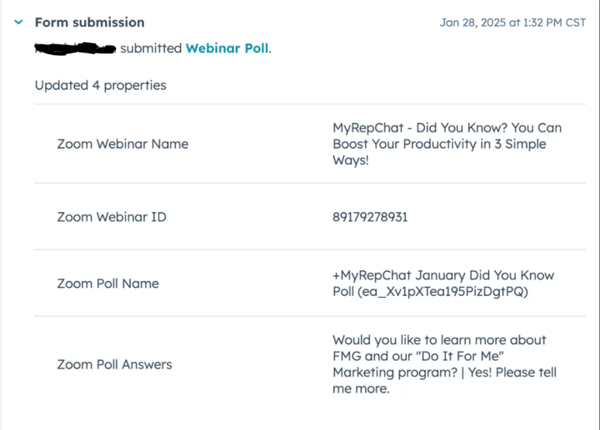Screen dimensions: 600x430
Task: Select the Zoom Poll Answers label
Action: click(x=114, y=364)
